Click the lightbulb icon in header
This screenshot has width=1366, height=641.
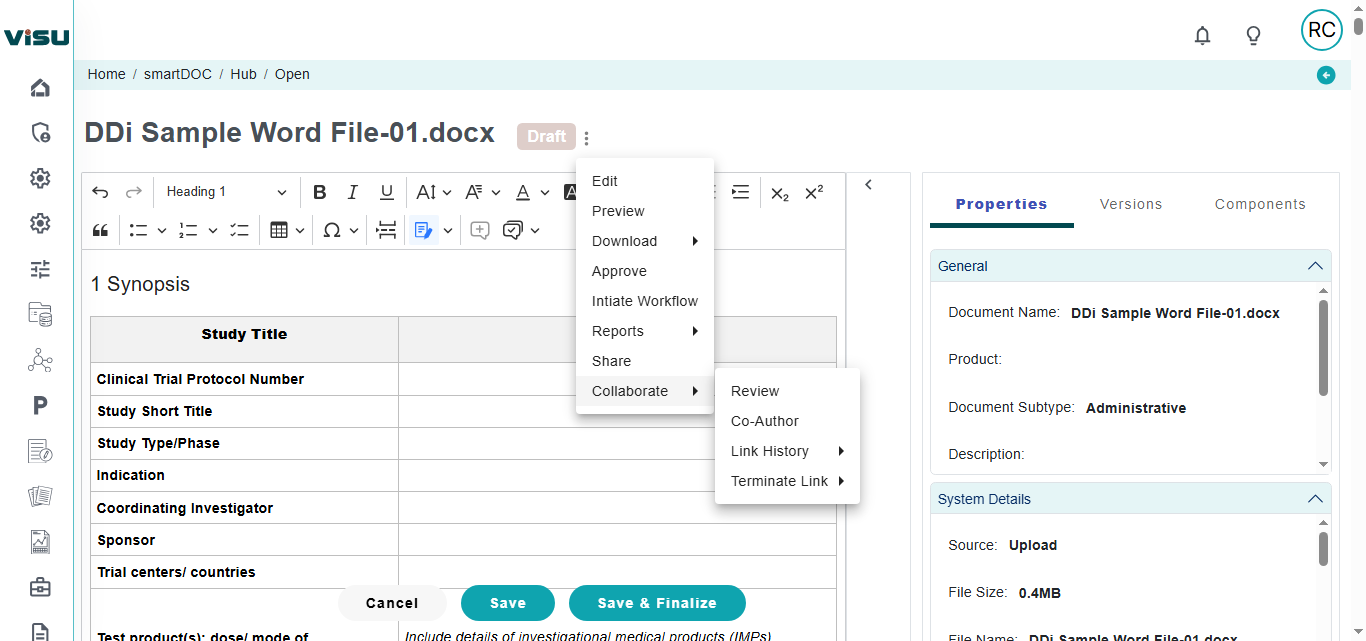1253,36
